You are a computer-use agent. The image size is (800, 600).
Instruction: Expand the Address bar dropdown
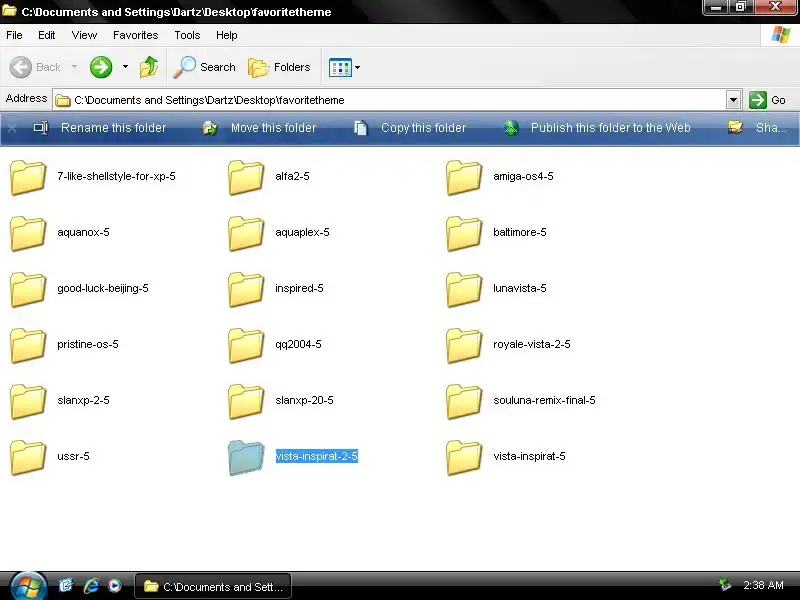[x=733, y=100]
